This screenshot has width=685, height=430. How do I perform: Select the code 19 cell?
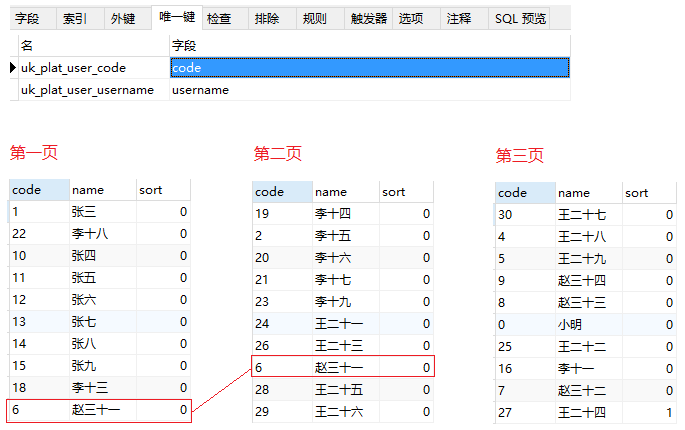click(x=282, y=214)
